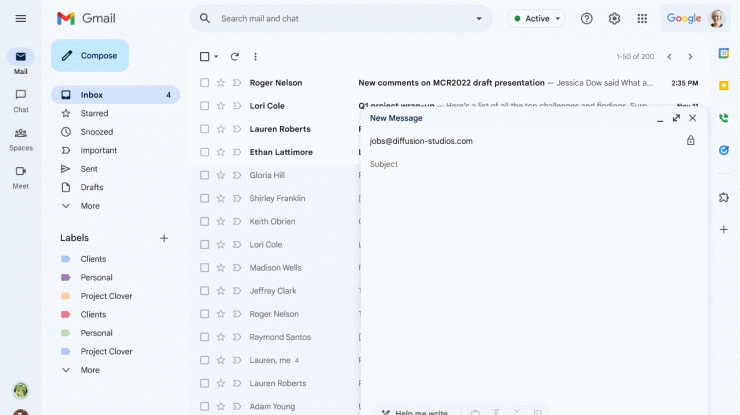740x415 pixels.
Task: Click Help me write button
Action: tap(415, 411)
